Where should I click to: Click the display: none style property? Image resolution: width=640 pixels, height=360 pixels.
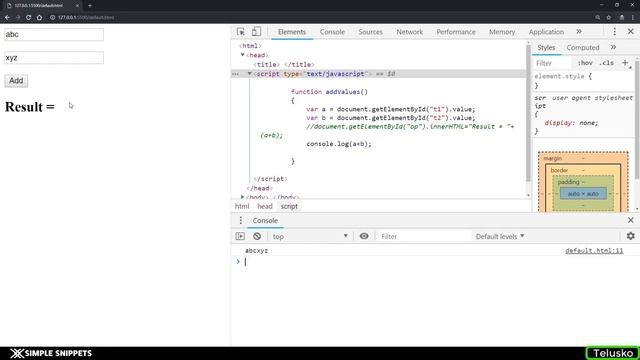pos(571,123)
